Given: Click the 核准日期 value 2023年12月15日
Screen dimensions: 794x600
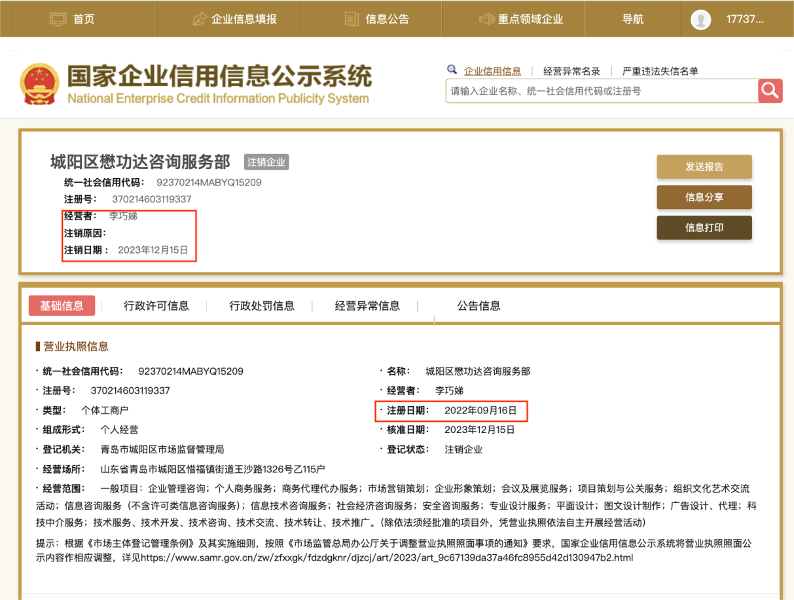Looking at the screenshot, I should pos(480,430).
